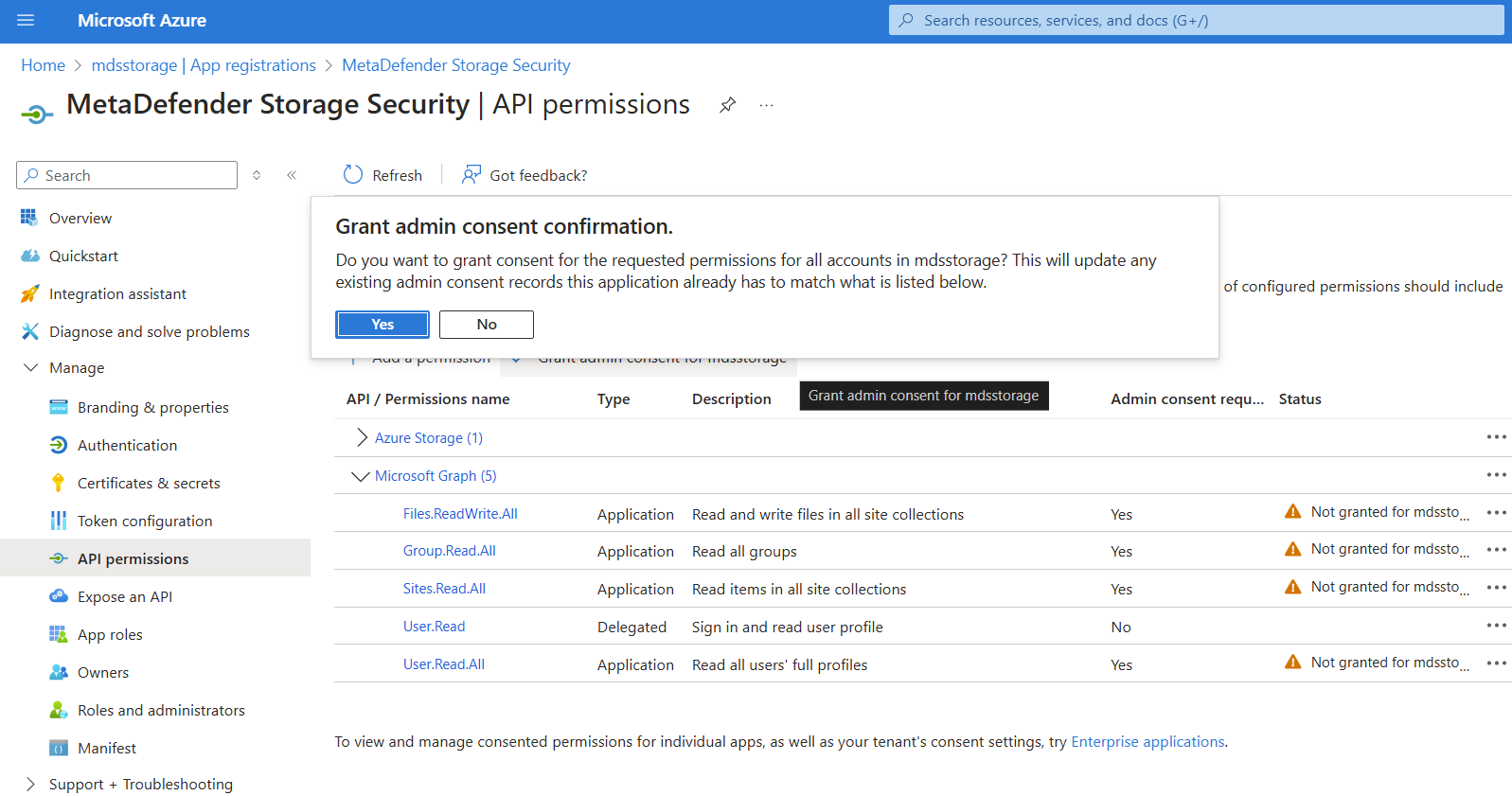Screen dimensions: 1512x796
Task: Click 'Read all groups' description text
Action: tap(744, 551)
